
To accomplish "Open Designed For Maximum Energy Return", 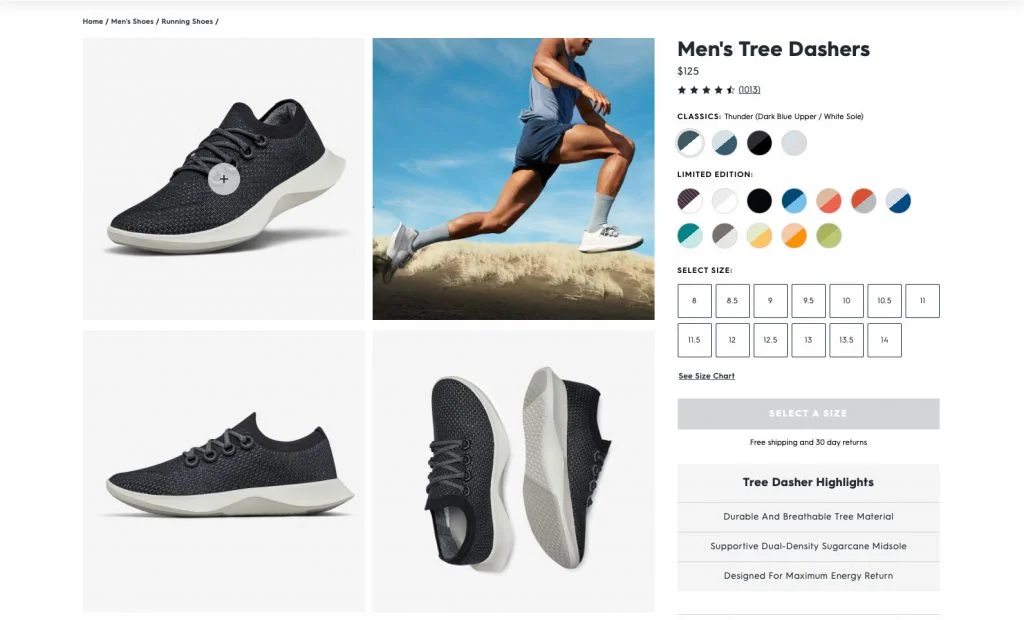I will [x=808, y=576].
